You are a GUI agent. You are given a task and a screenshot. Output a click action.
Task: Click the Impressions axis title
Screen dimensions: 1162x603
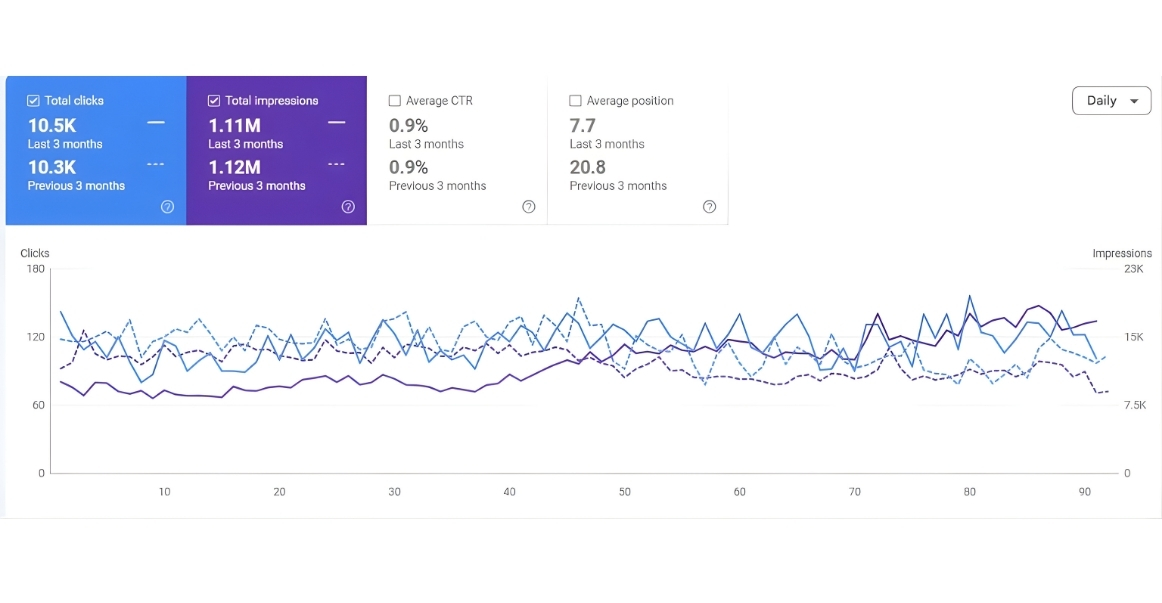coord(1121,253)
